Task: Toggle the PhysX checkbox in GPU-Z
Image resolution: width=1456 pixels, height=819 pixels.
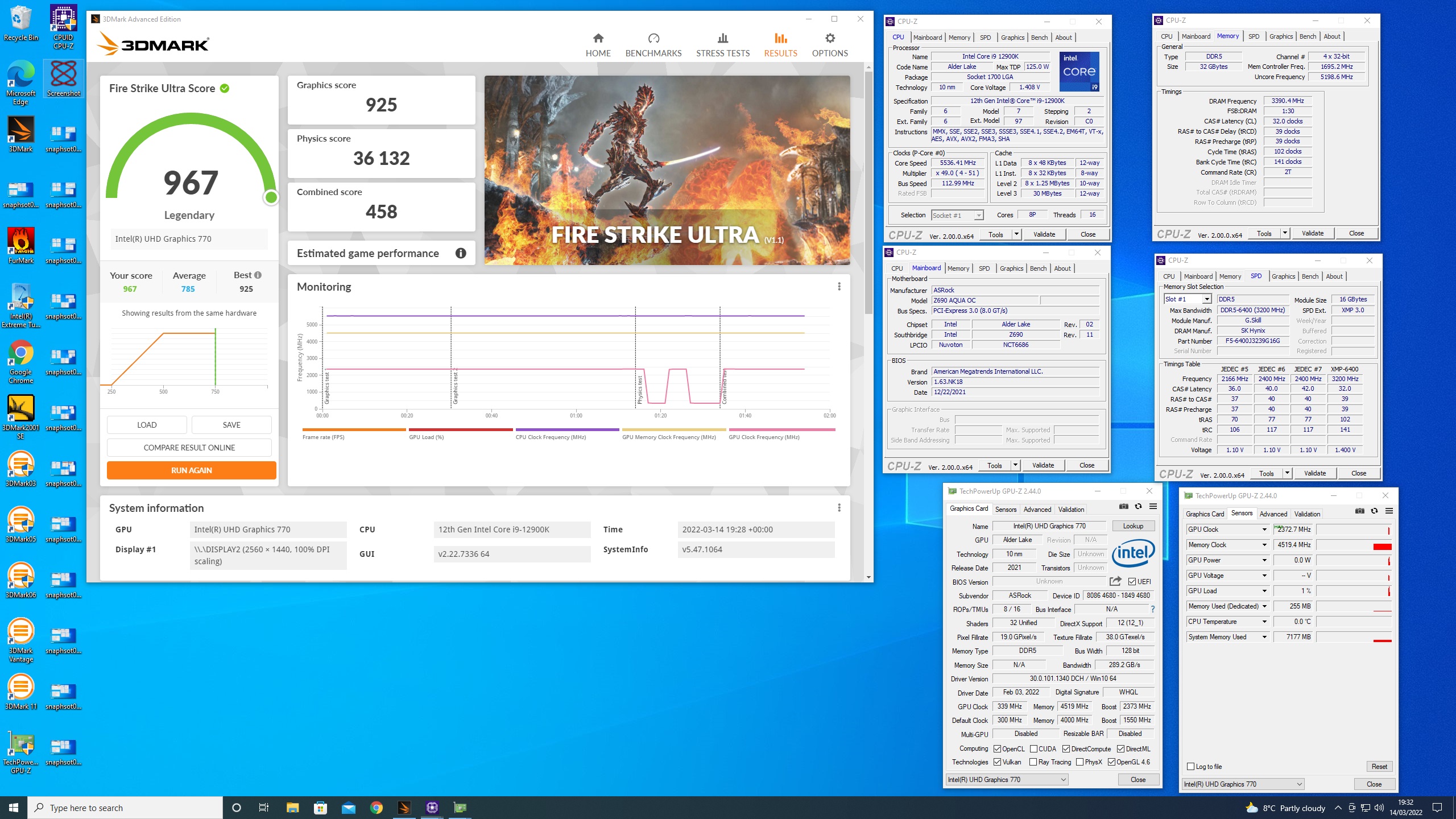Action: coord(1079,762)
